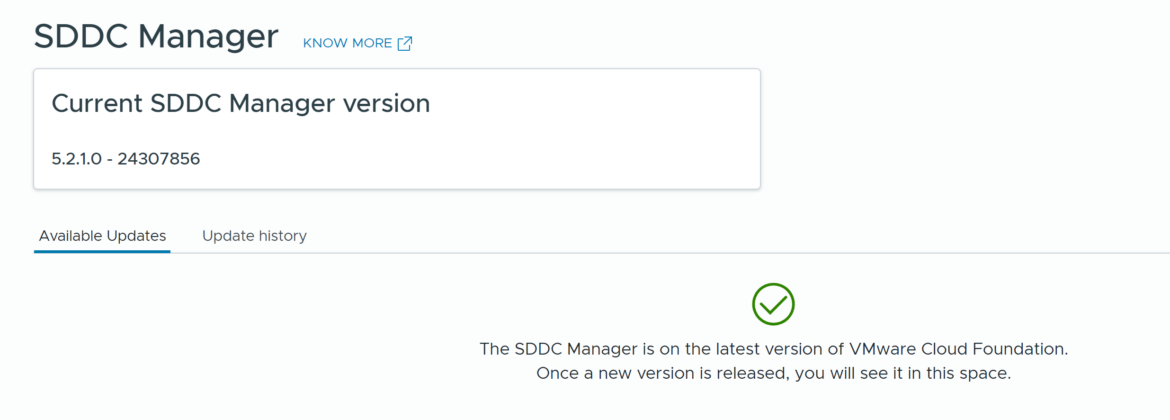The width and height of the screenshot is (1170, 420).
Task: Switch to the Update history tab
Action: tap(254, 236)
